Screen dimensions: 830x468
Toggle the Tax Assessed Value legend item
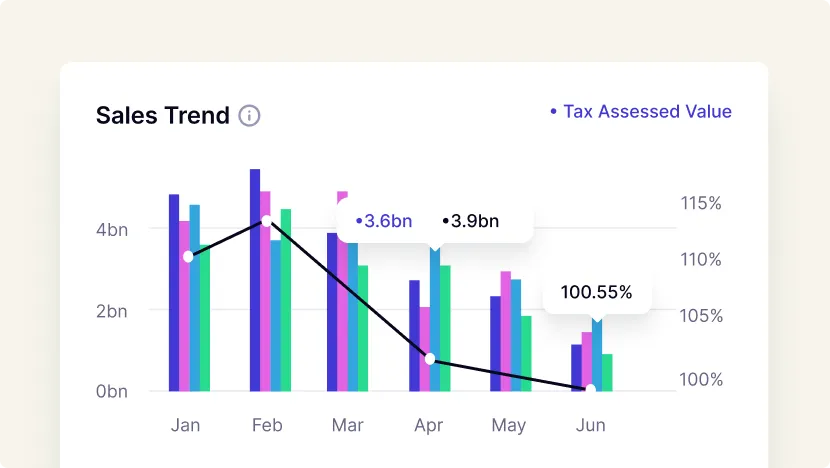(x=641, y=112)
